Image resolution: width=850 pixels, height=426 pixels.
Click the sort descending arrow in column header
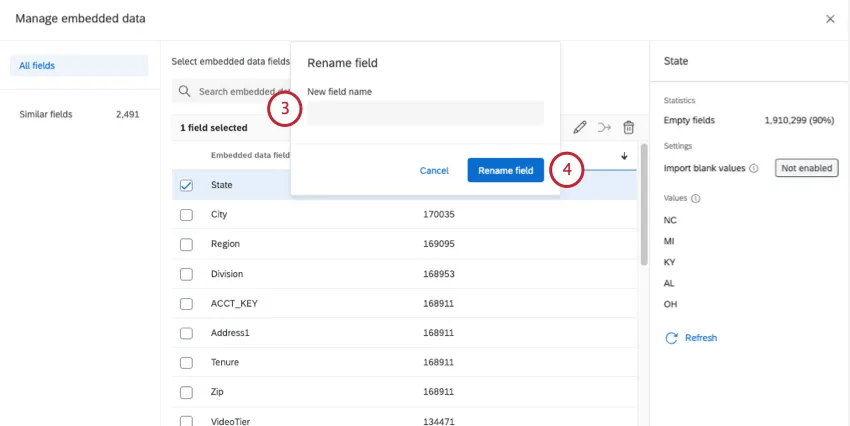click(x=624, y=156)
